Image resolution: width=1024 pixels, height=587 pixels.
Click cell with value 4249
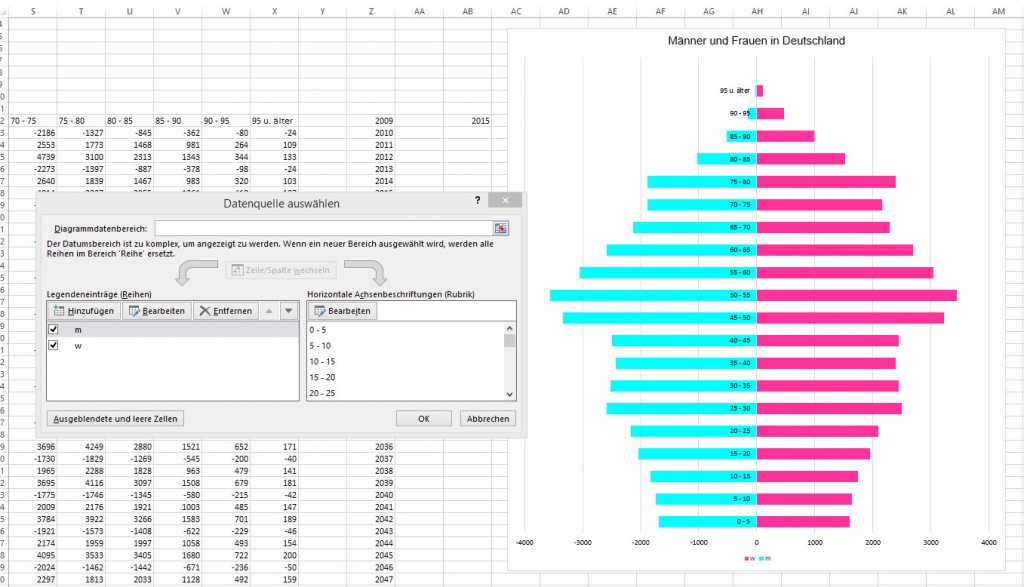click(81, 447)
